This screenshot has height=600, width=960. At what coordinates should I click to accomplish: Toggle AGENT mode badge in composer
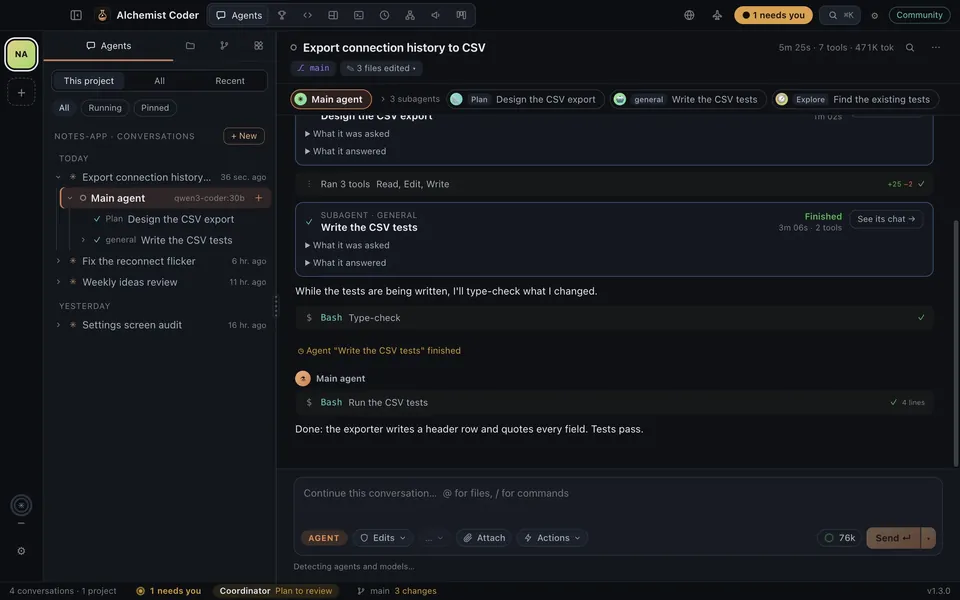pos(323,538)
